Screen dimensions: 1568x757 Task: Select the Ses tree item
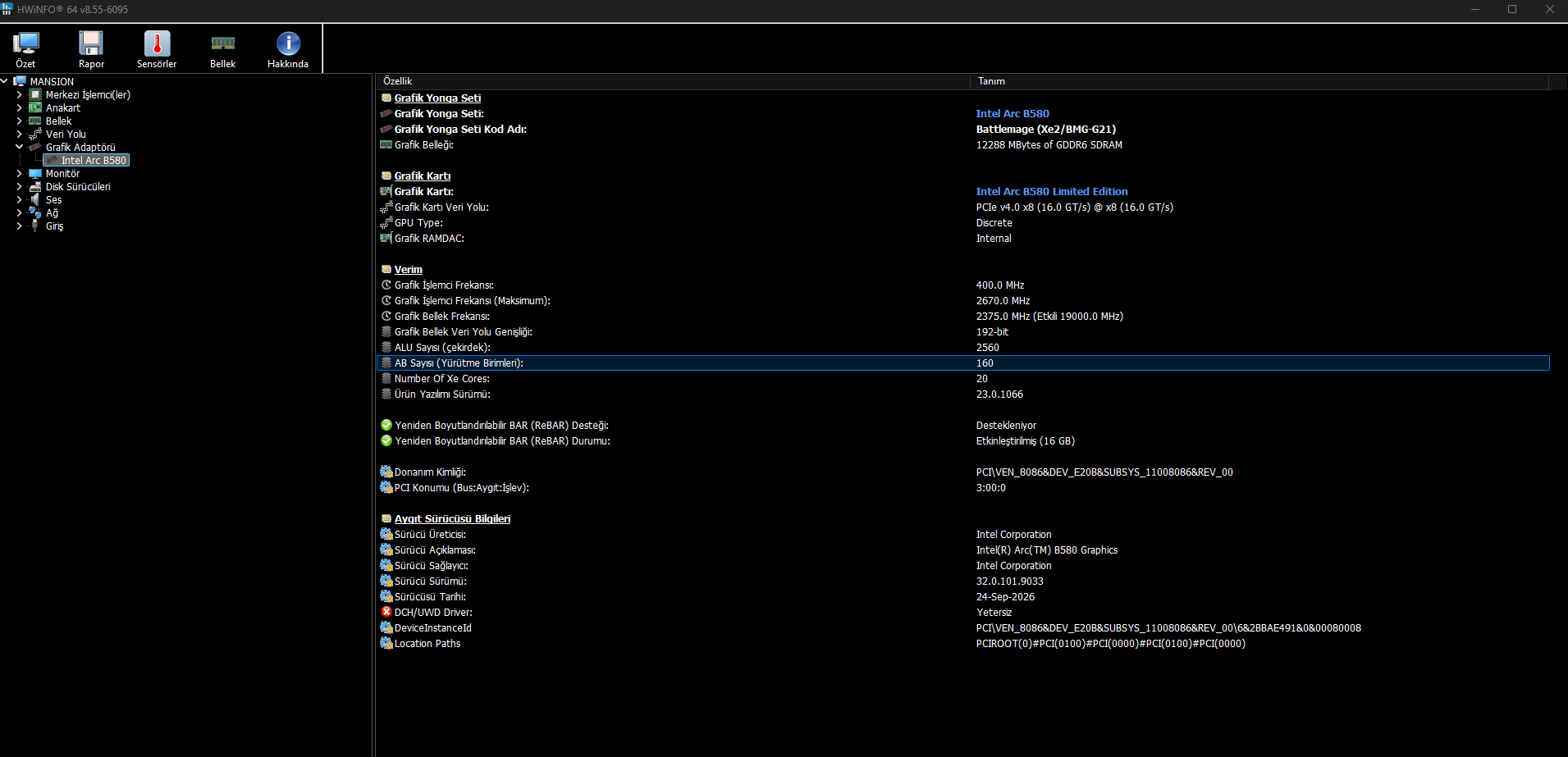click(x=53, y=200)
